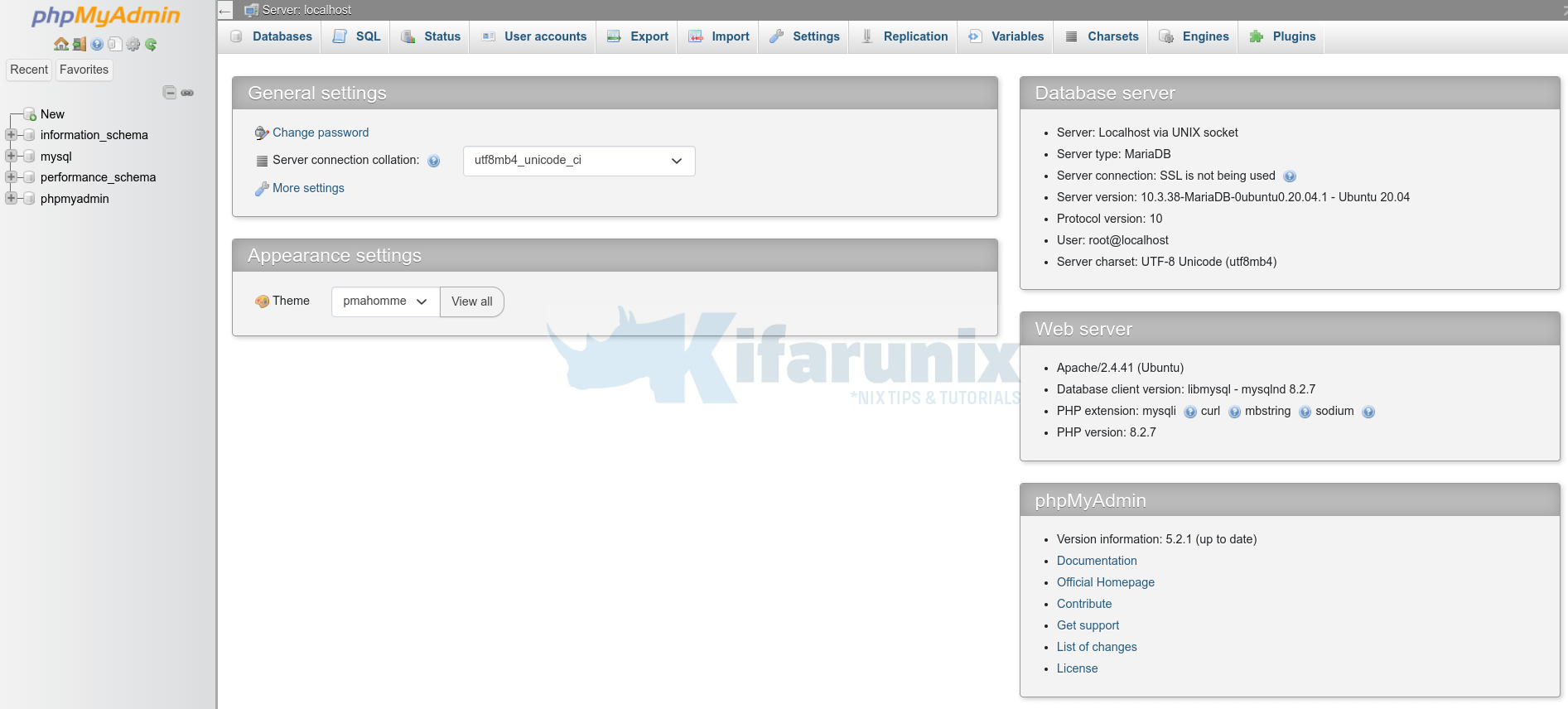Screen dimensions: 1568x709
Task: Click the phpmyadmin database cylinder icon
Action: pyautogui.click(x=30, y=199)
